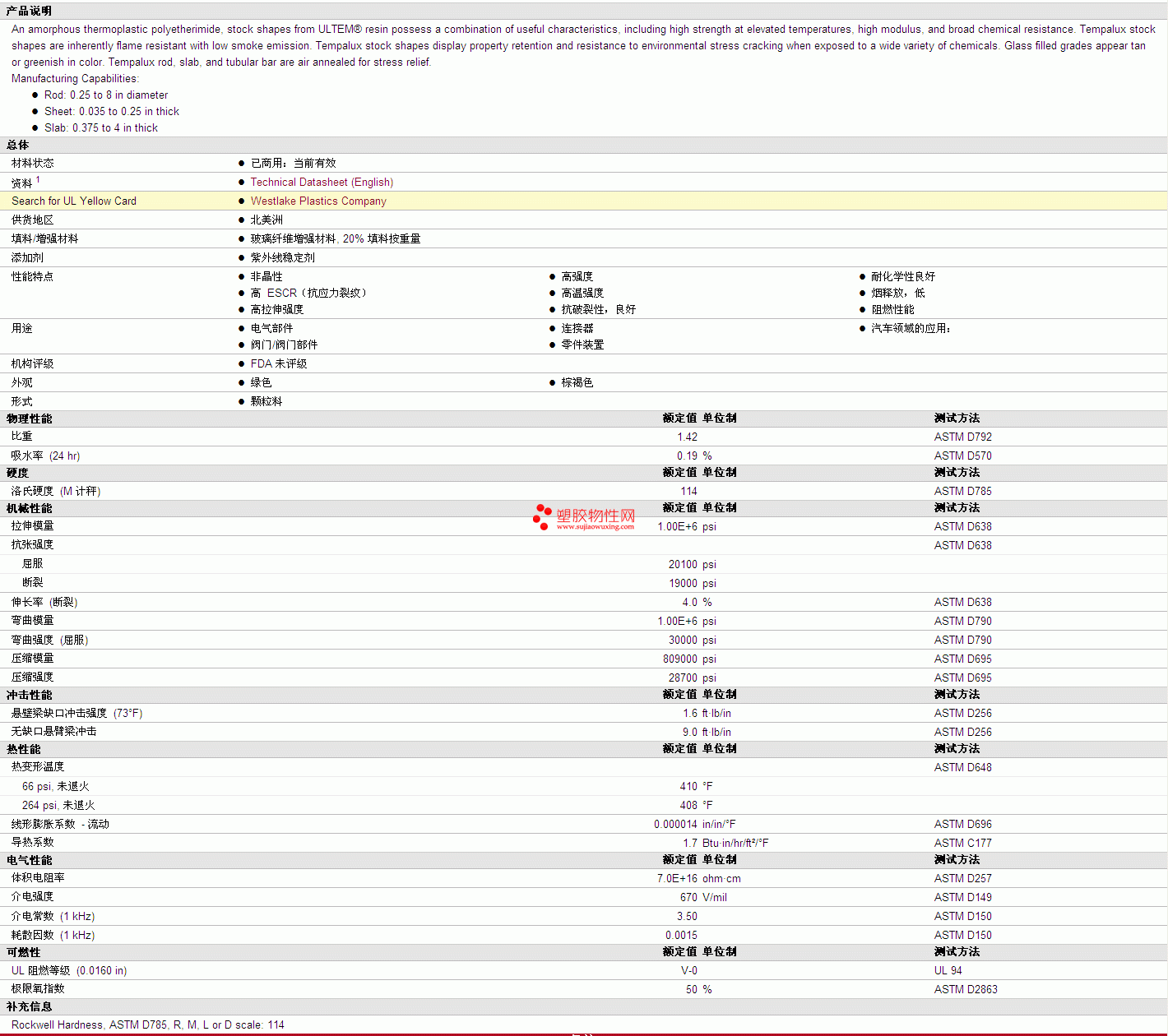Screen dimensions: 1168x1036
Task: Click the 可燃性 section header
Action: 23,952
